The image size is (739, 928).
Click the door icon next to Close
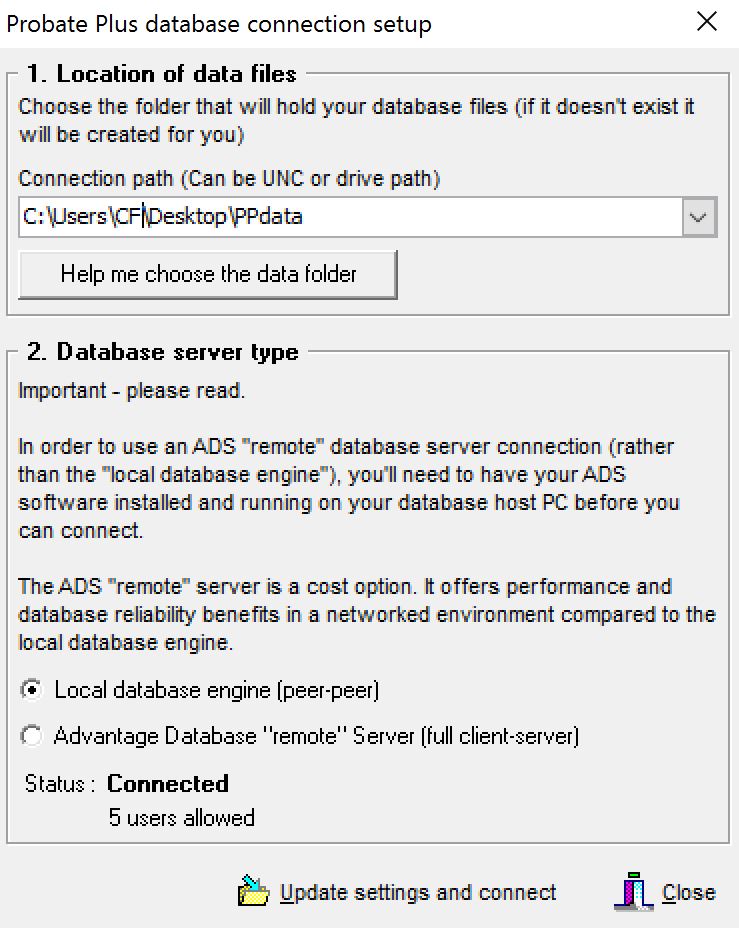pyautogui.click(x=632, y=891)
